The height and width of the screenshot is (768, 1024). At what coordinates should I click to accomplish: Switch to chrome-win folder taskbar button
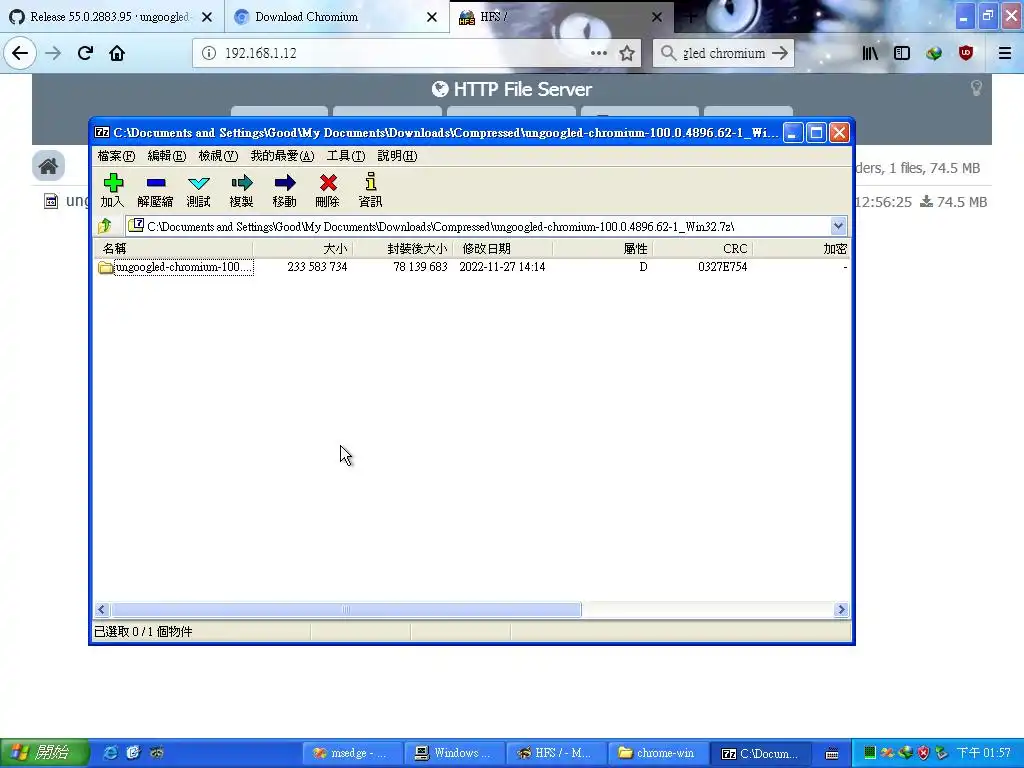[x=658, y=753]
